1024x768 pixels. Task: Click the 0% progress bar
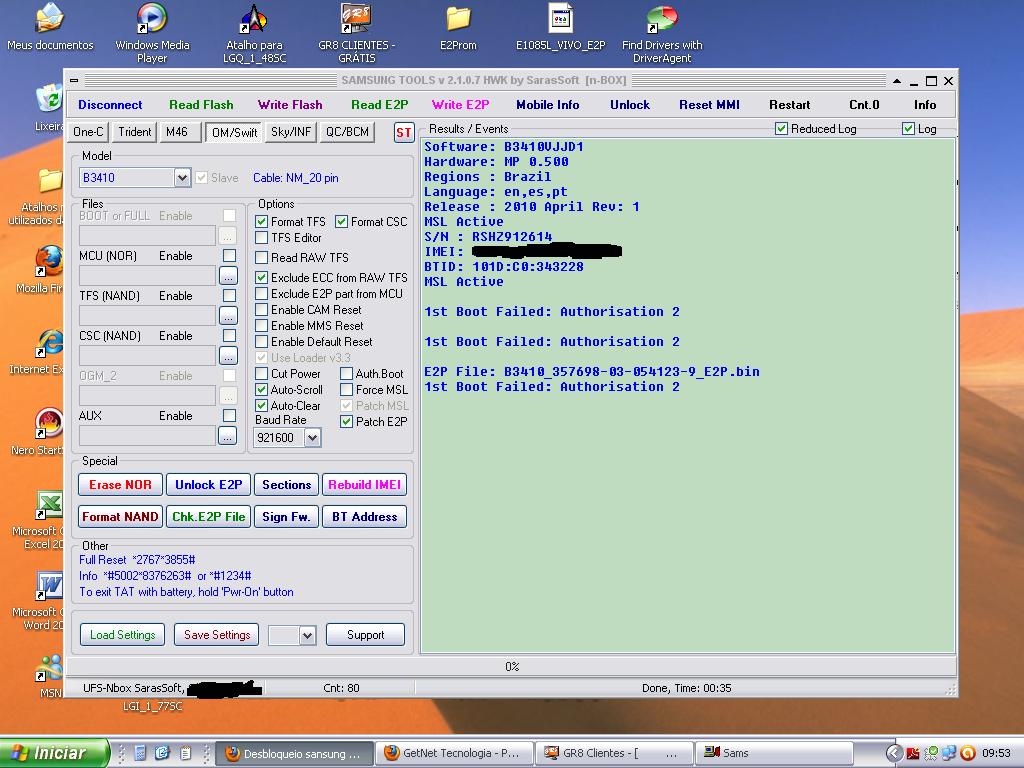[511, 667]
